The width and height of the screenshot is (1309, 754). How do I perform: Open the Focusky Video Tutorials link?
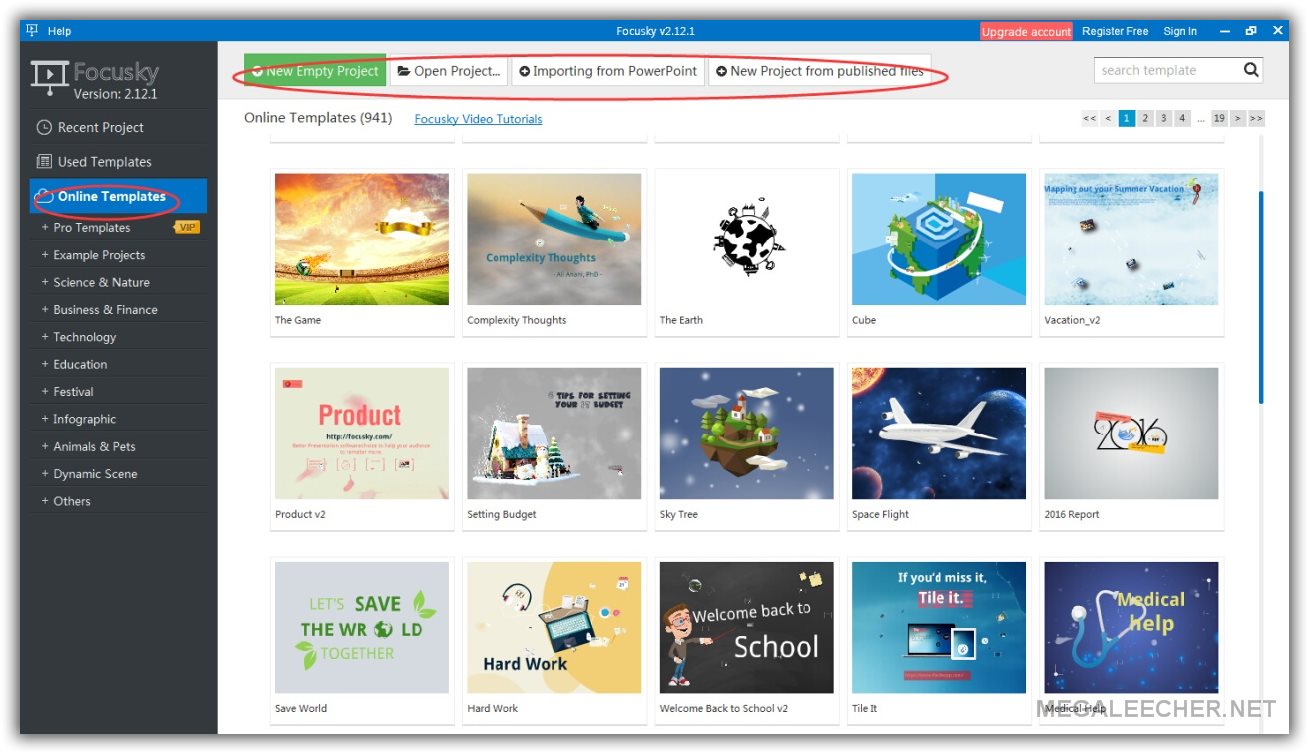pyautogui.click(x=478, y=119)
